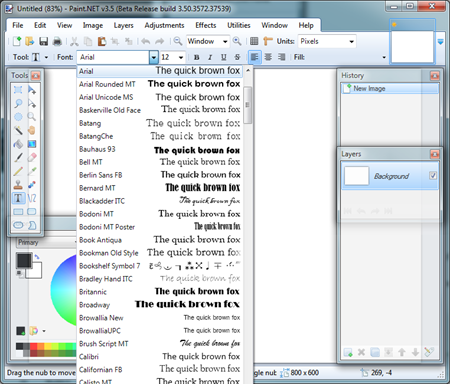Choose Broadway from the font list
450x384 pixels.
(160, 305)
